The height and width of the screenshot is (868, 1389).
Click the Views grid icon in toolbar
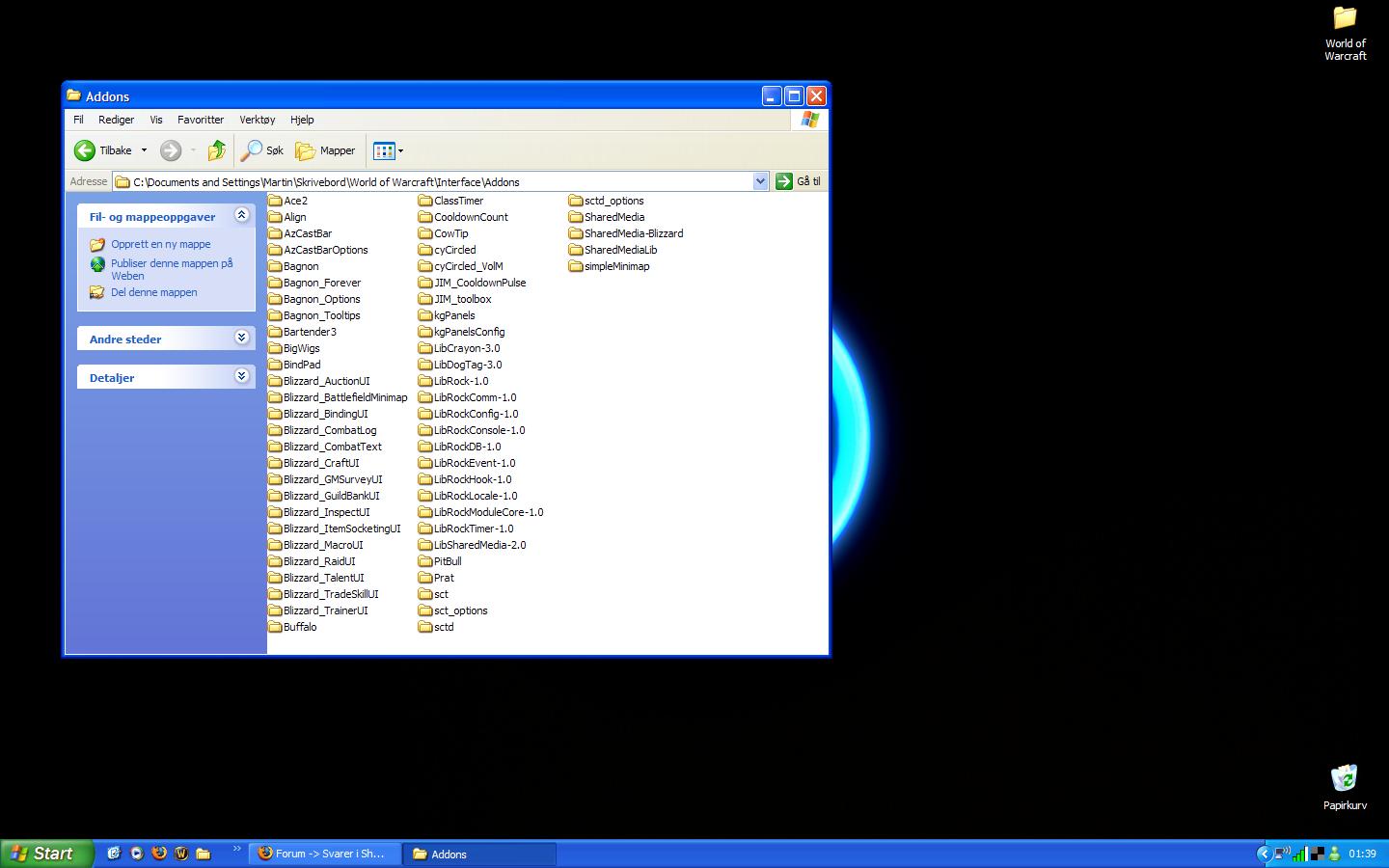tap(384, 150)
